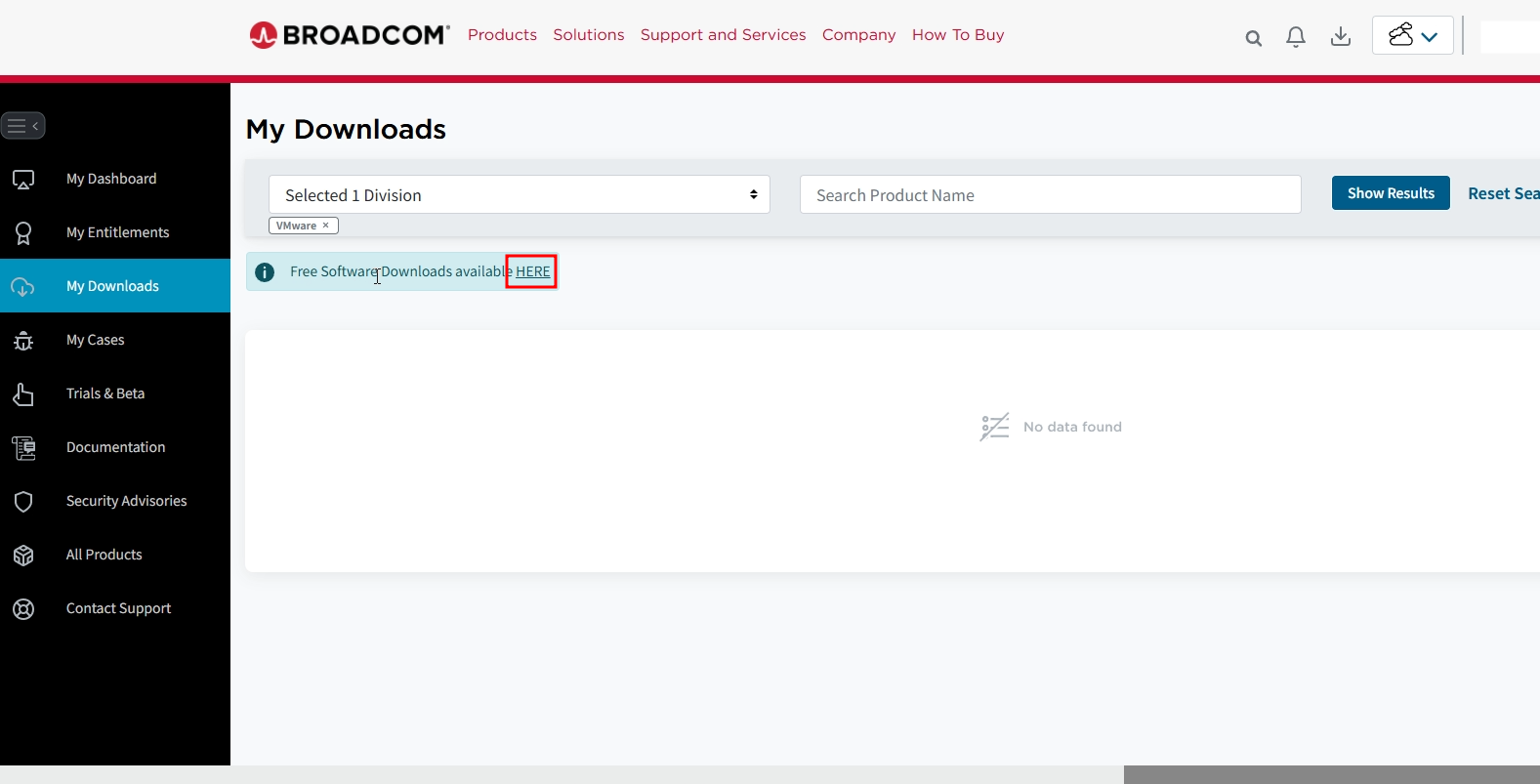Click the Show Results button
Image resolution: width=1540 pixels, height=784 pixels.
click(1391, 193)
